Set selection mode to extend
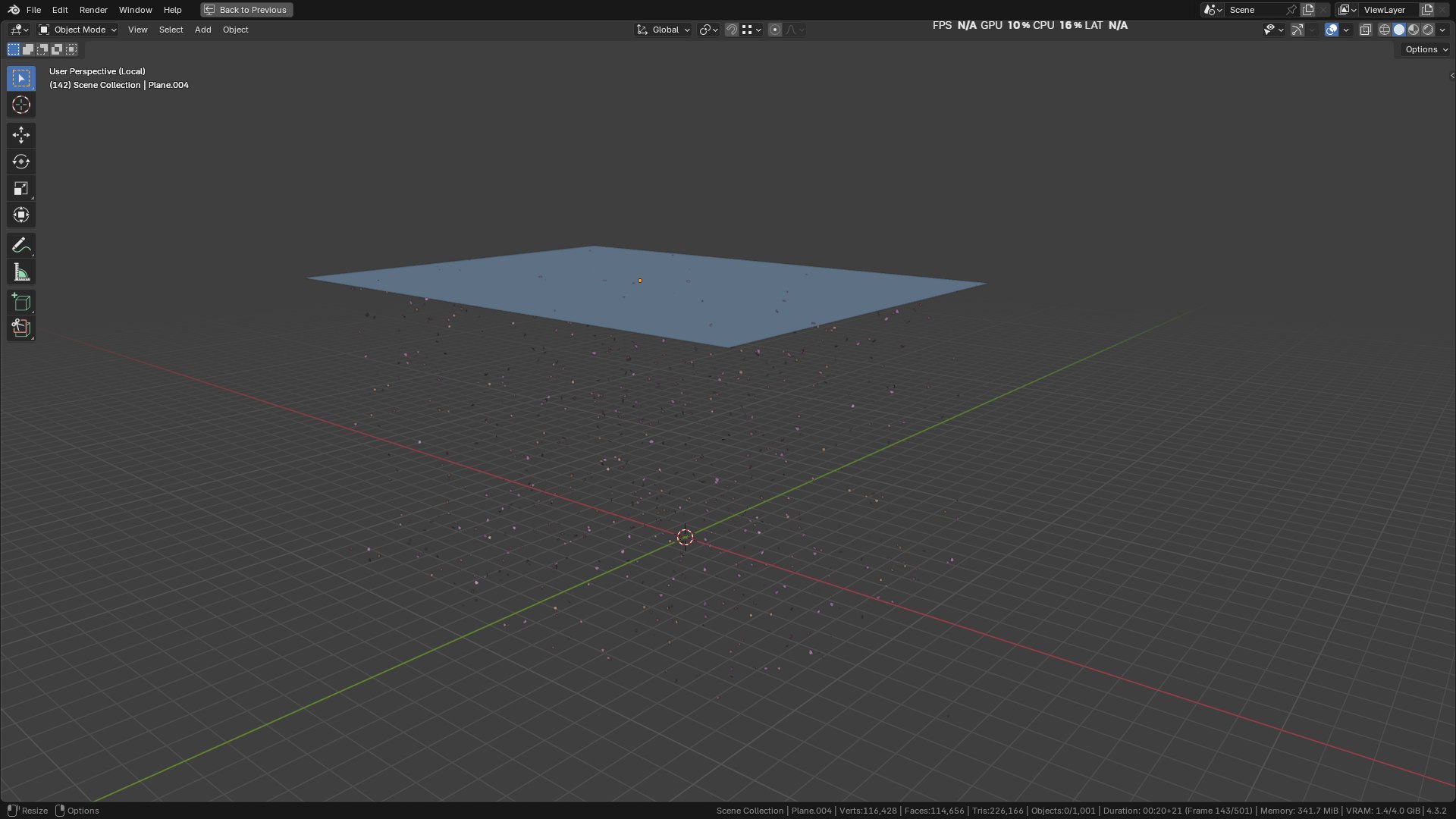The image size is (1456, 819). (28, 49)
